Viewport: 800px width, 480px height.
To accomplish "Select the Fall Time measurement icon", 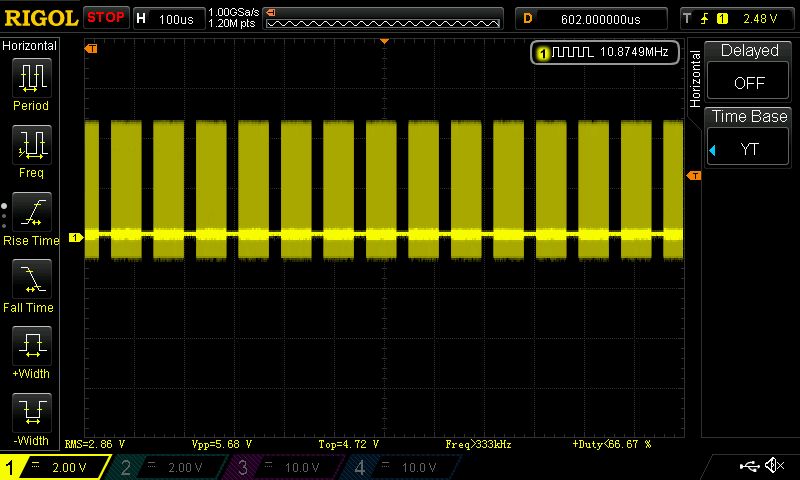I will (32, 279).
